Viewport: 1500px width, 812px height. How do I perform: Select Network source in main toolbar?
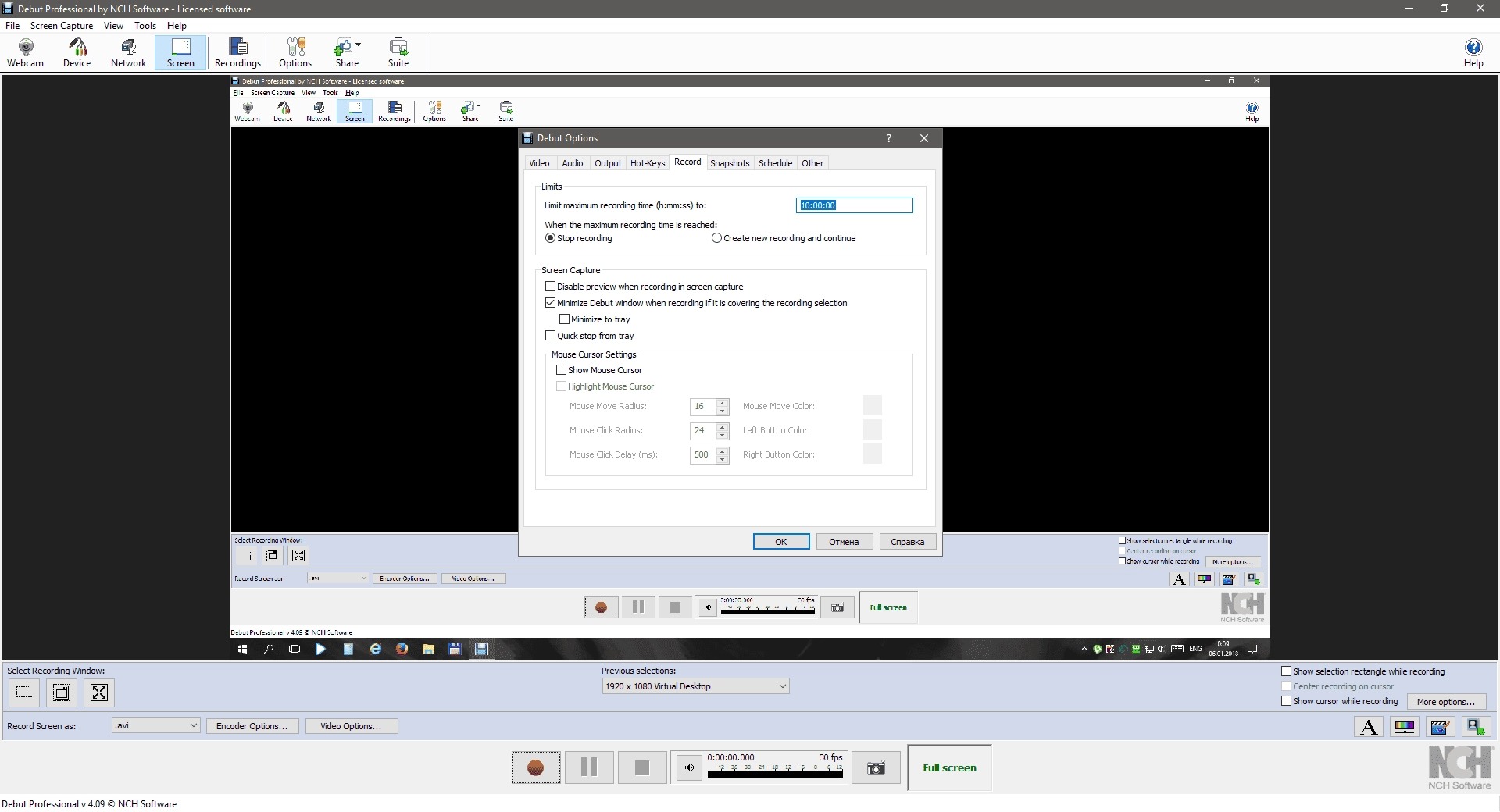click(x=128, y=53)
